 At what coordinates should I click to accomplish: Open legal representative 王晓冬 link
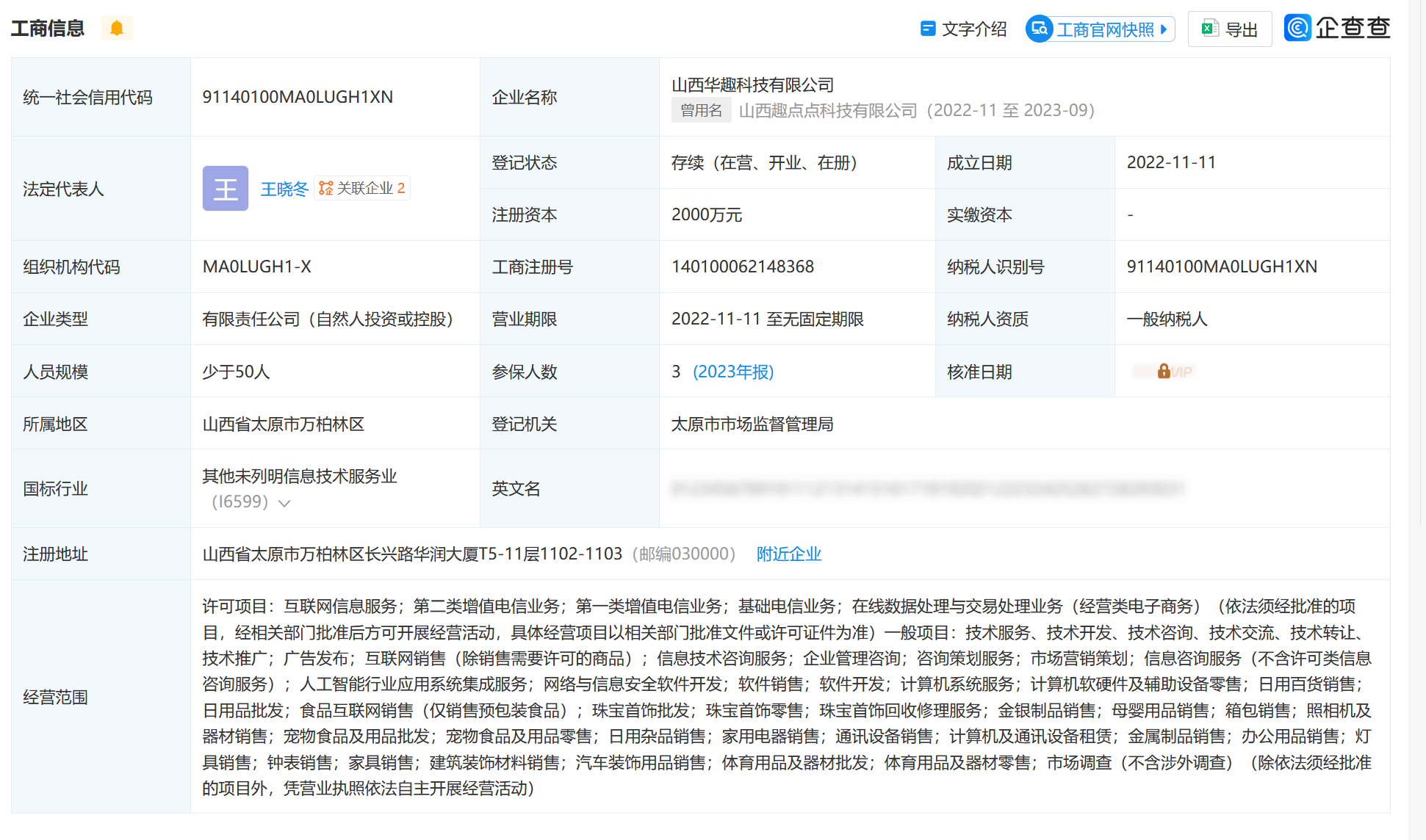(x=284, y=189)
